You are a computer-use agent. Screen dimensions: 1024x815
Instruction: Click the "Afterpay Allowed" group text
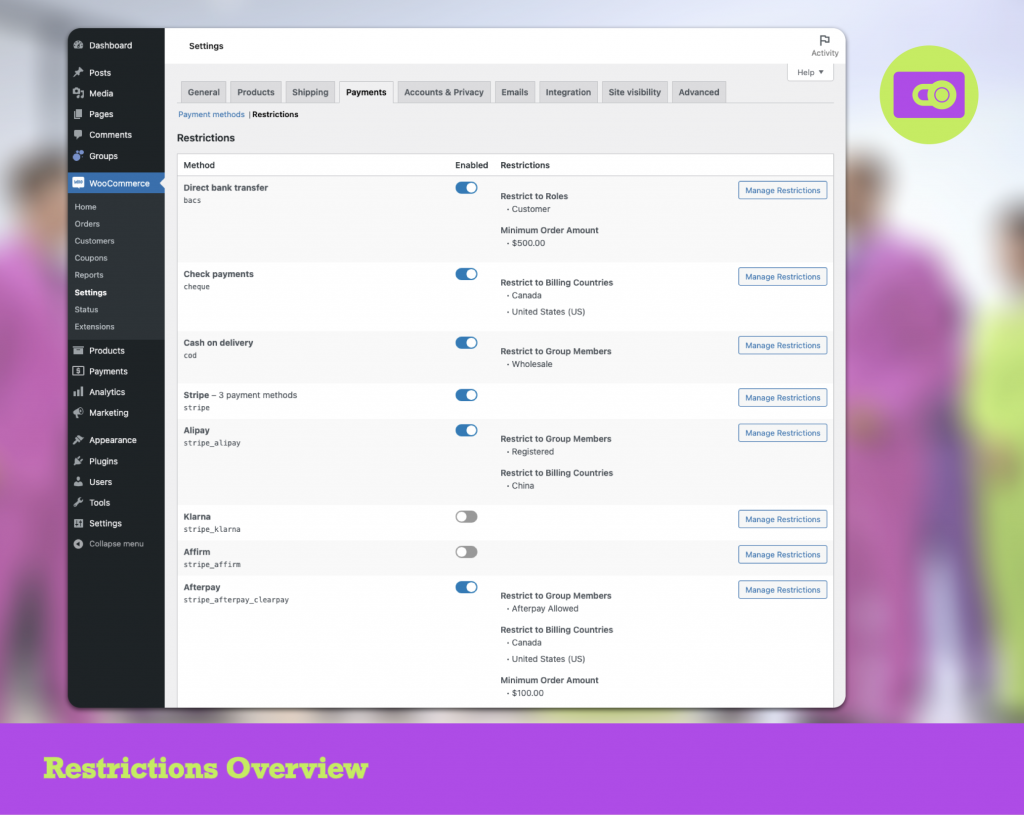(x=545, y=609)
